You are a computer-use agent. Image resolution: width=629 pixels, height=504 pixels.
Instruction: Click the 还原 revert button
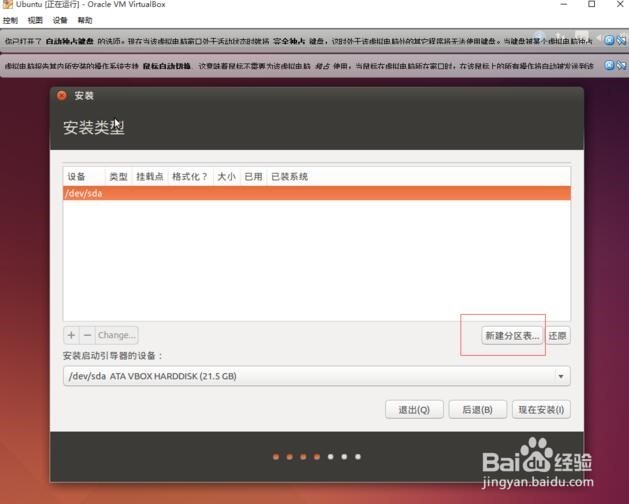tap(558, 335)
